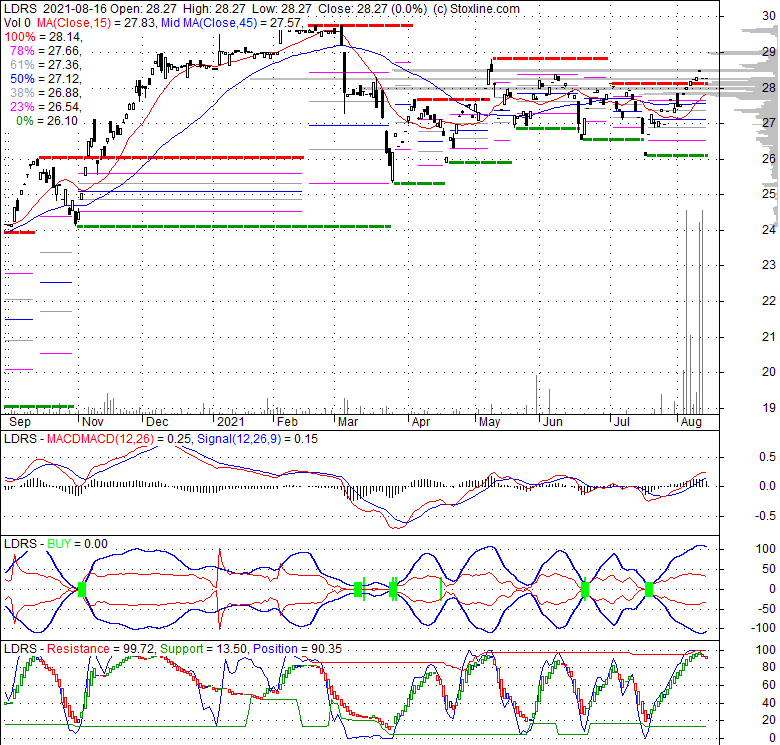Click the 30 price axis label
Image resolution: width=780 pixels, height=745 pixels.
coord(769,16)
